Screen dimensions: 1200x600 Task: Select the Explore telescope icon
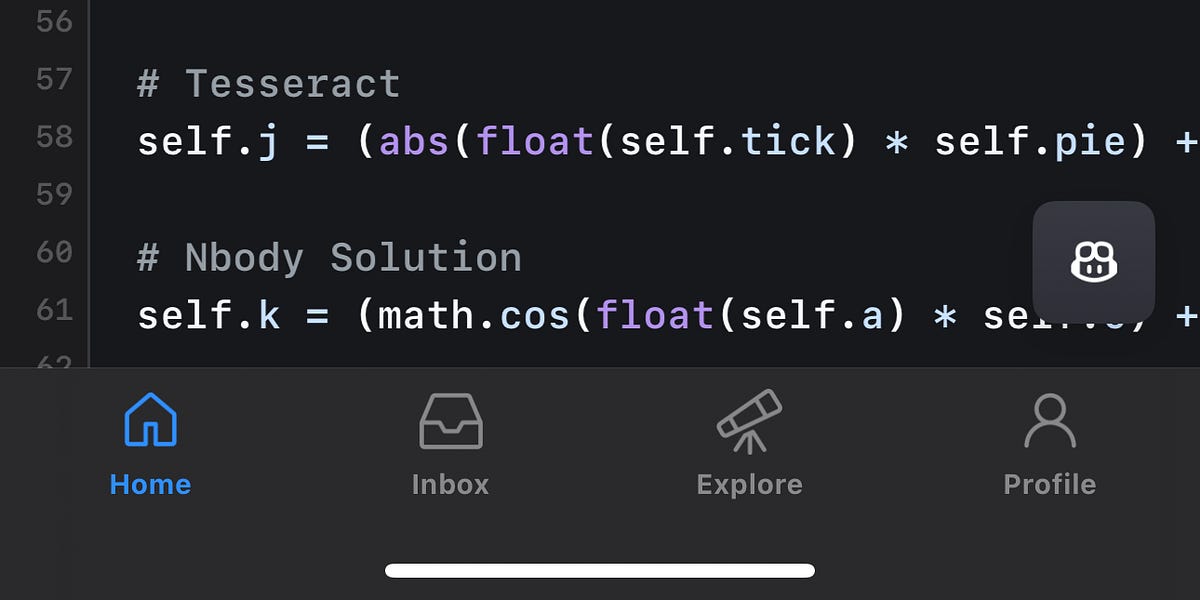point(748,420)
